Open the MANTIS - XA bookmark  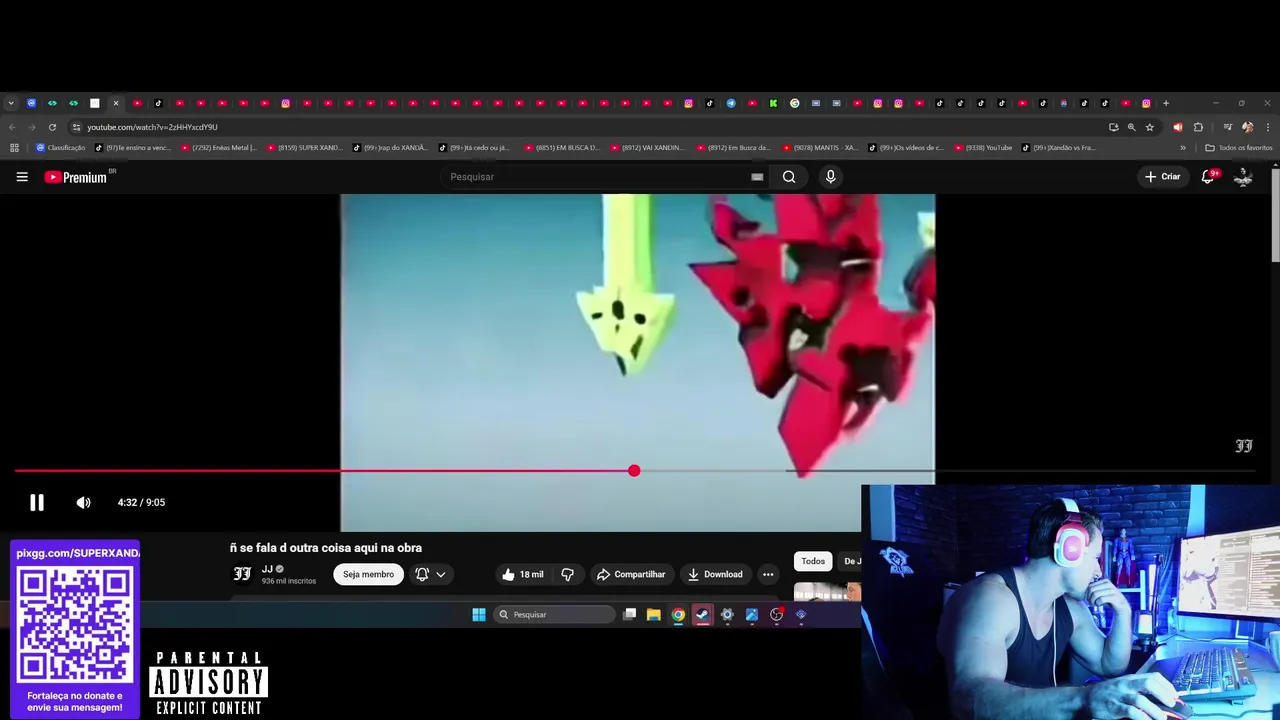(x=821, y=148)
